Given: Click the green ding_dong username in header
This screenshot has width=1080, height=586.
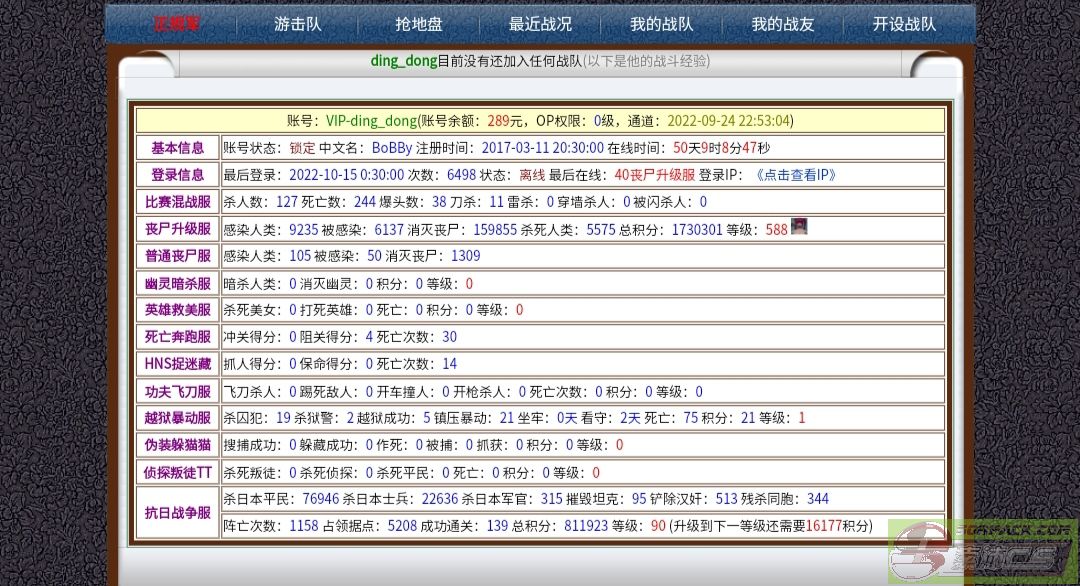Looking at the screenshot, I should click(x=404, y=61).
